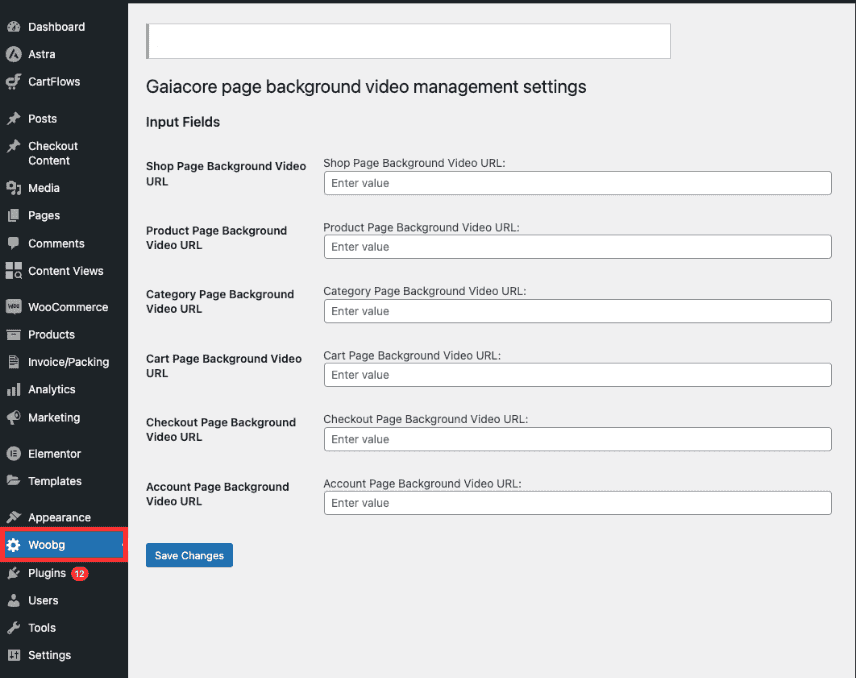The width and height of the screenshot is (856, 678).
Task: Open the Plugins menu item
Action: tap(45, 573)
